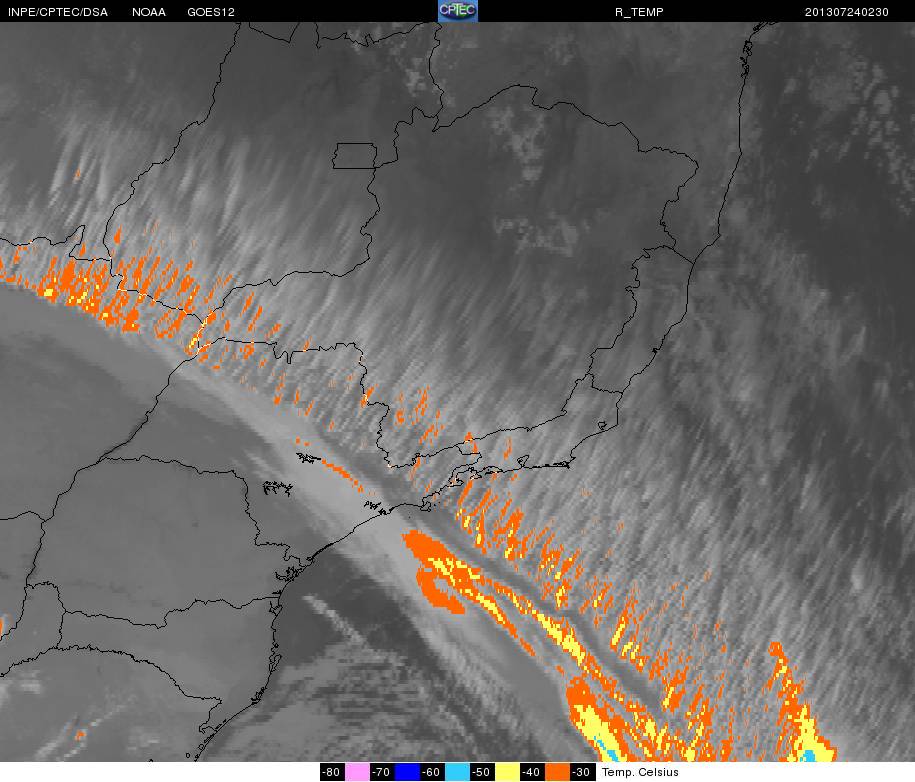Click the 'R_TEMP' product label

tap(639, 12)
